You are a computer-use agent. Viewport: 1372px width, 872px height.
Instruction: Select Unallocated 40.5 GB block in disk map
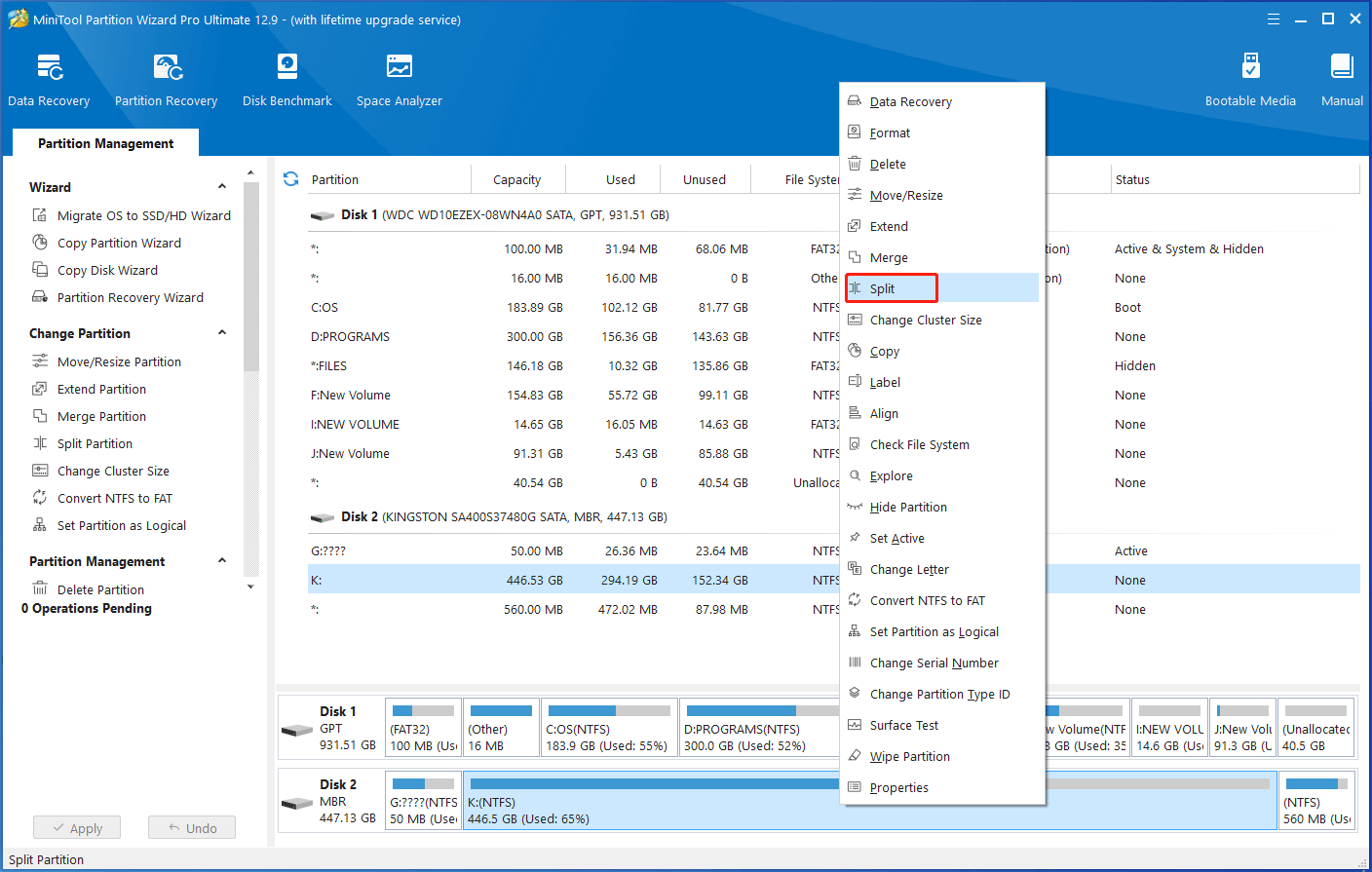coord(1315,727)
